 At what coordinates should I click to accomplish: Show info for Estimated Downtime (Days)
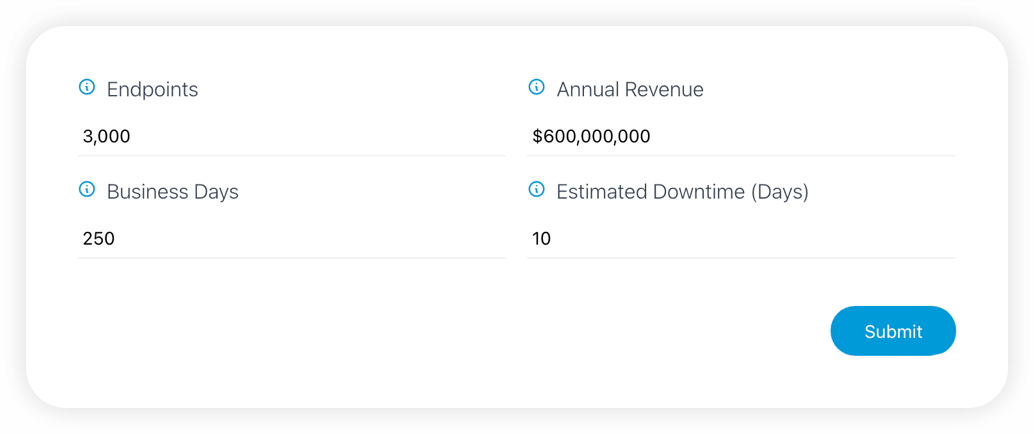pos(537,190)
